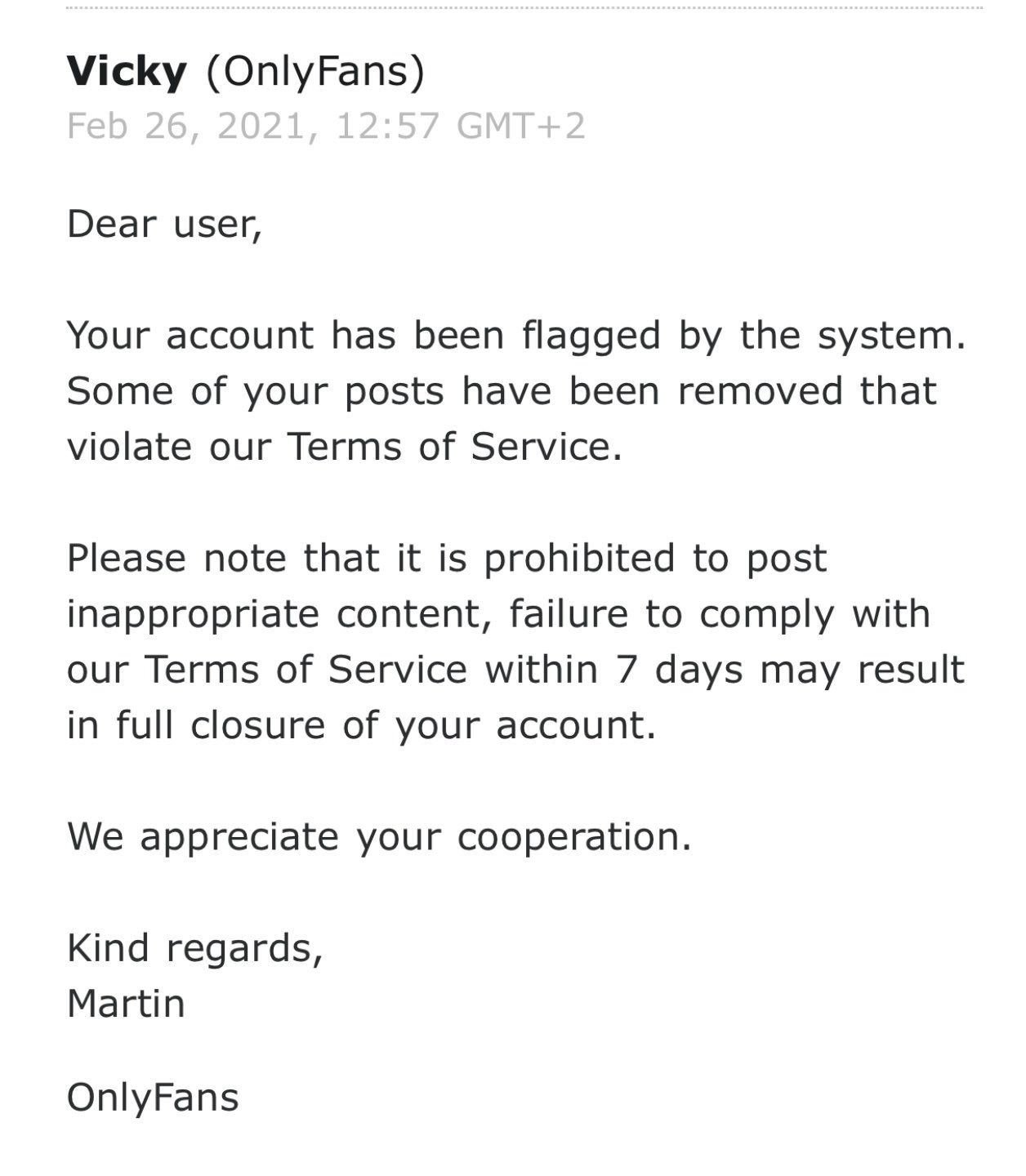1026x1176 pixels.
Task: Click the sentence about account being flagged
Action: pos(516,336)
